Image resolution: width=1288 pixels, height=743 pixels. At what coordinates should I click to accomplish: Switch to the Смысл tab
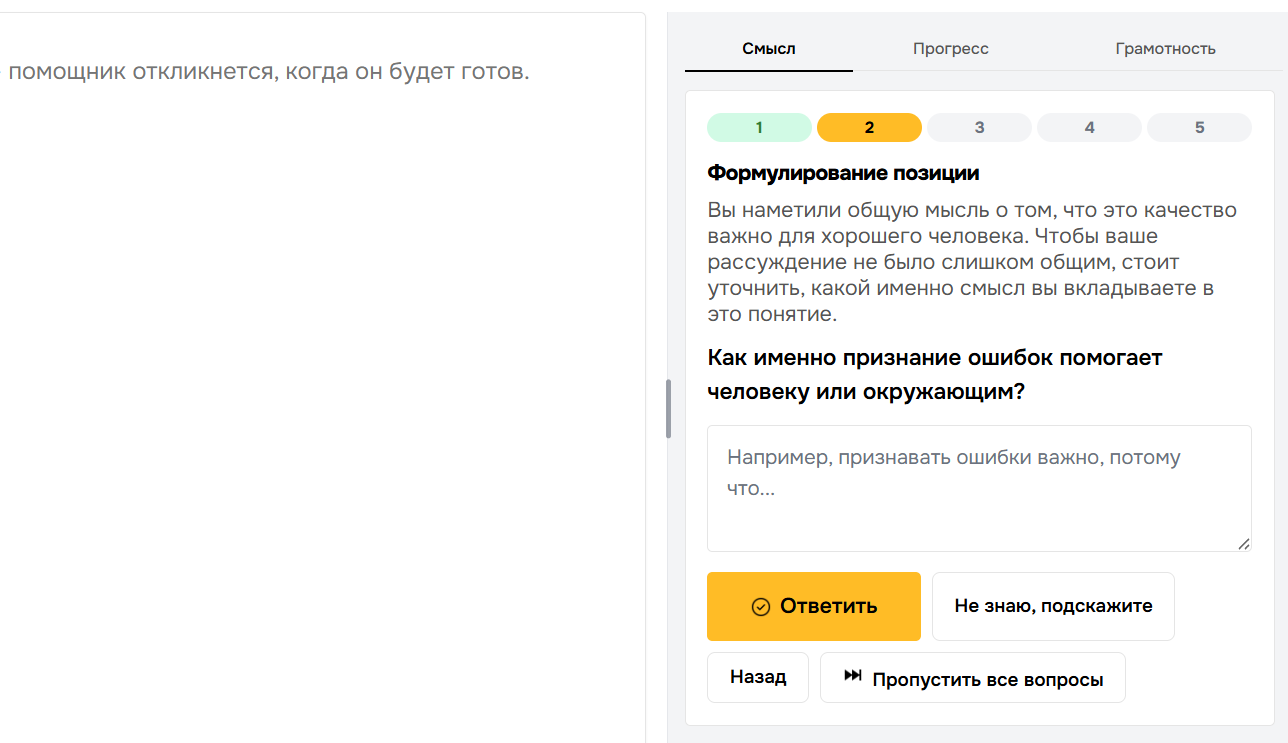(x=769, y=48)
